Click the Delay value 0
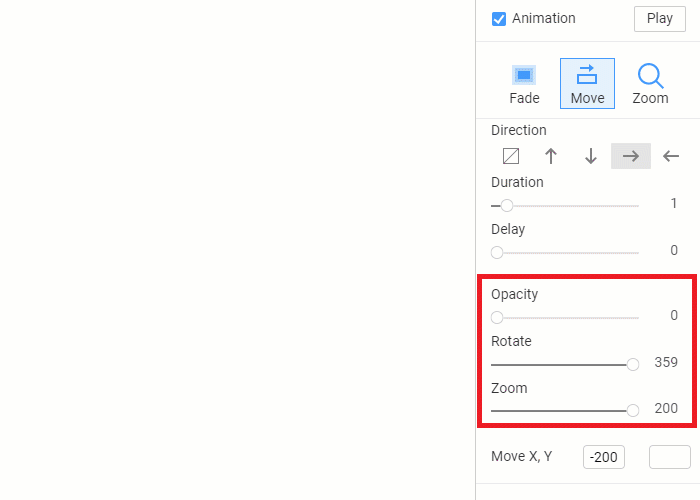The image size is (700, 500). point(674,250)
